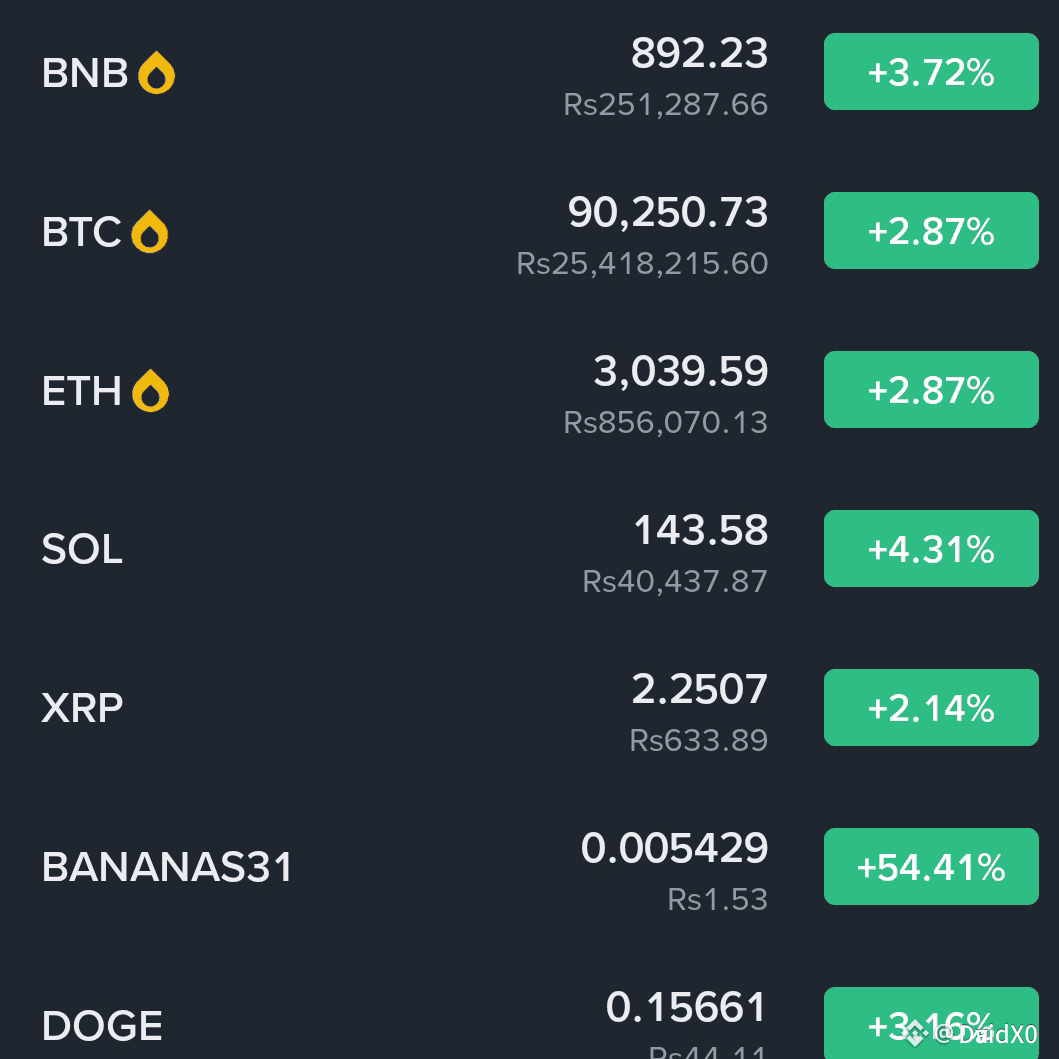Screen dimensions: 1059x1059
Task: Tap the flame icon next to BTC
Action: 149,232
